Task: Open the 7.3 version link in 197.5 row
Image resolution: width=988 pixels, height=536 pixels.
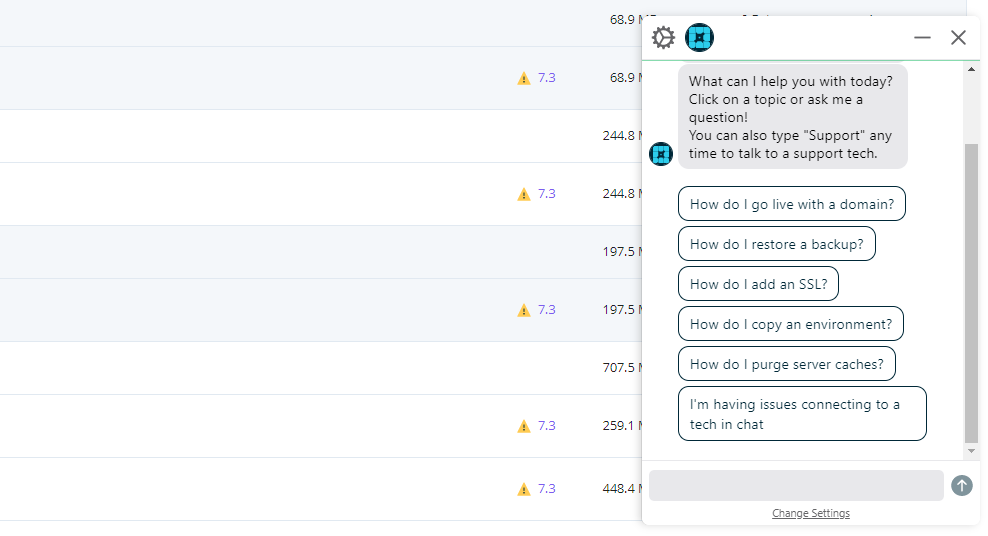Action: (x=546, y=310)
